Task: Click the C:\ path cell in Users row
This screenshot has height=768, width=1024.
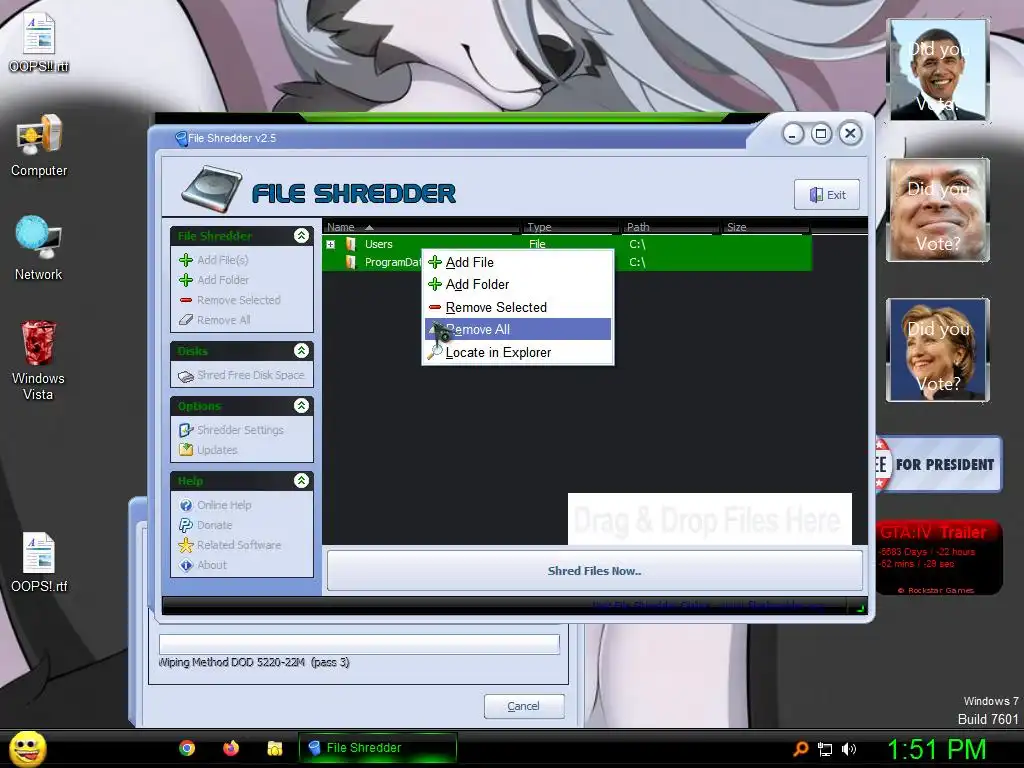Action: pyautogui.click(x=637, y=244)
